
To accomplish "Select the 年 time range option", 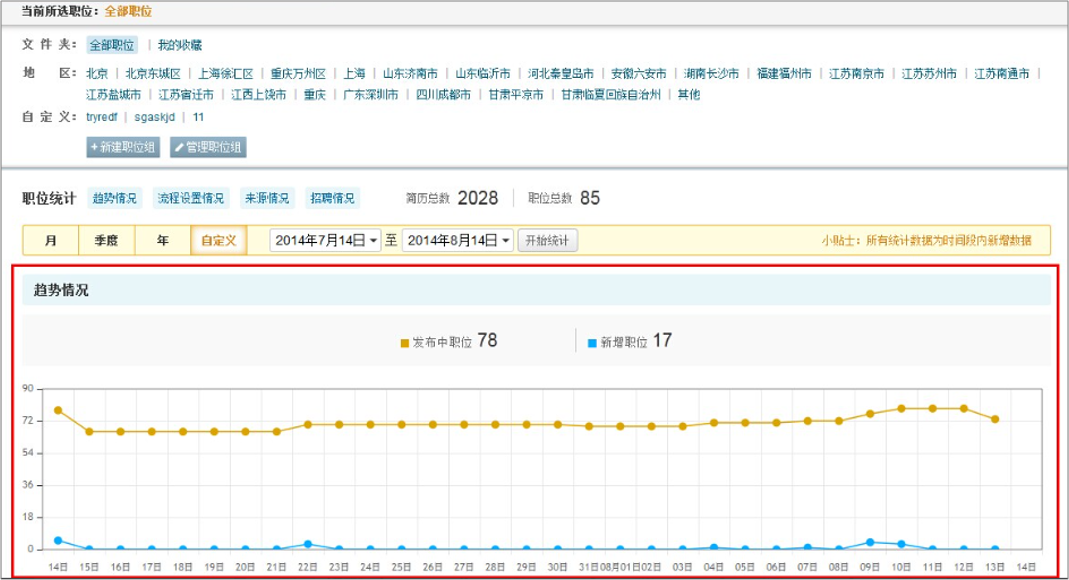I will point(162,241).
